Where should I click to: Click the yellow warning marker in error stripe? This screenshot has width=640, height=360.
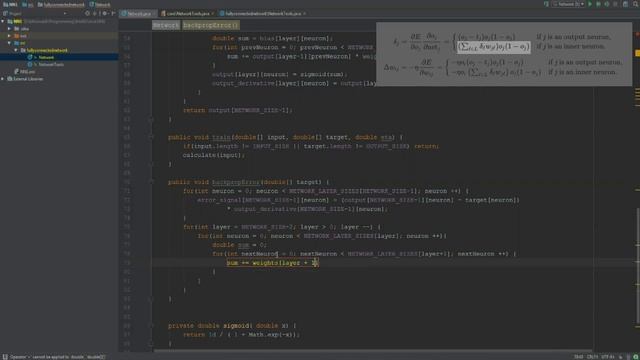(637, 53)
